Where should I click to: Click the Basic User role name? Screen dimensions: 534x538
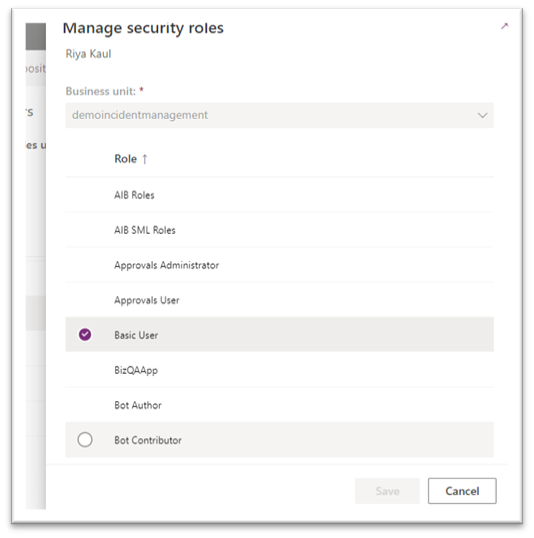tap(136, 335)
